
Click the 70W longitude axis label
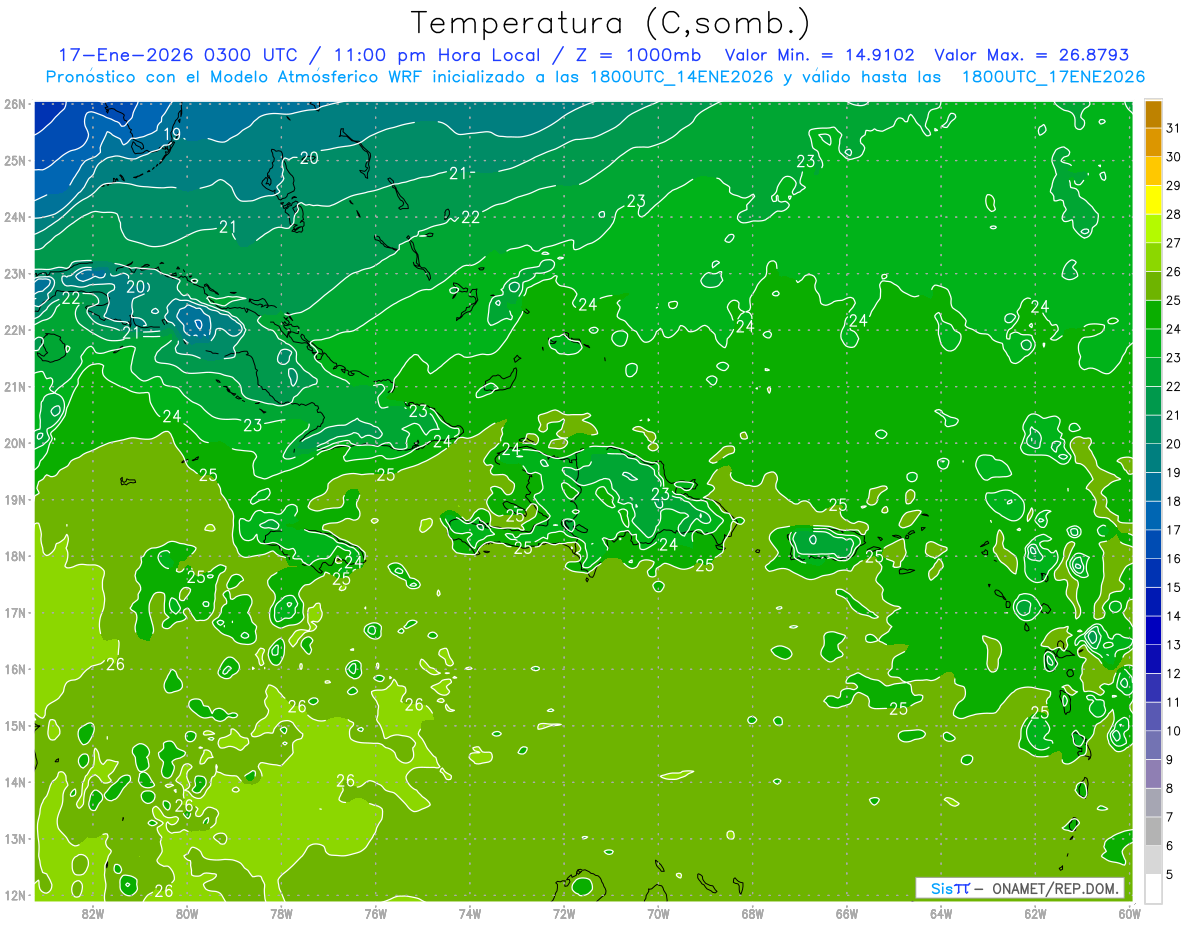(x=658, y=913)
